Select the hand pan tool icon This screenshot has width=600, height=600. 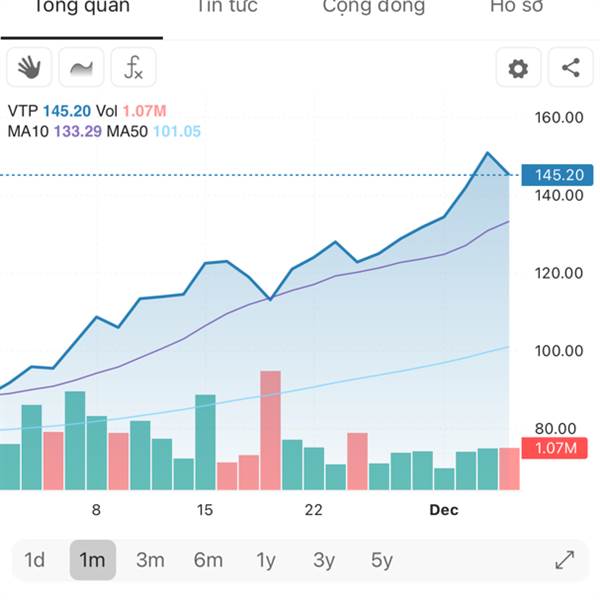coord(29,67)
